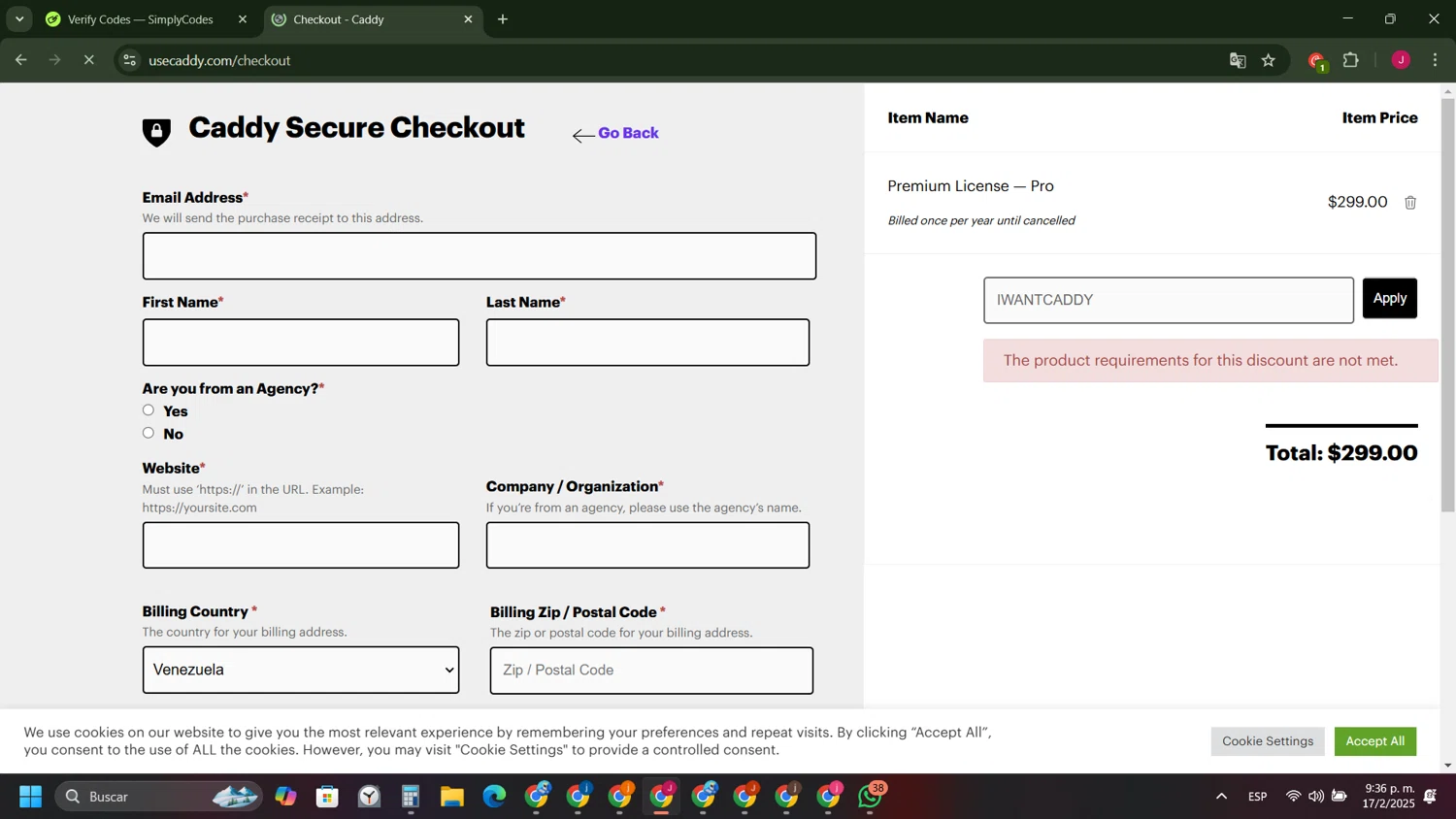Click the trash icon to remove Premium License
This screenshot has height=819, width=1456.
(x=1410, y=203)
